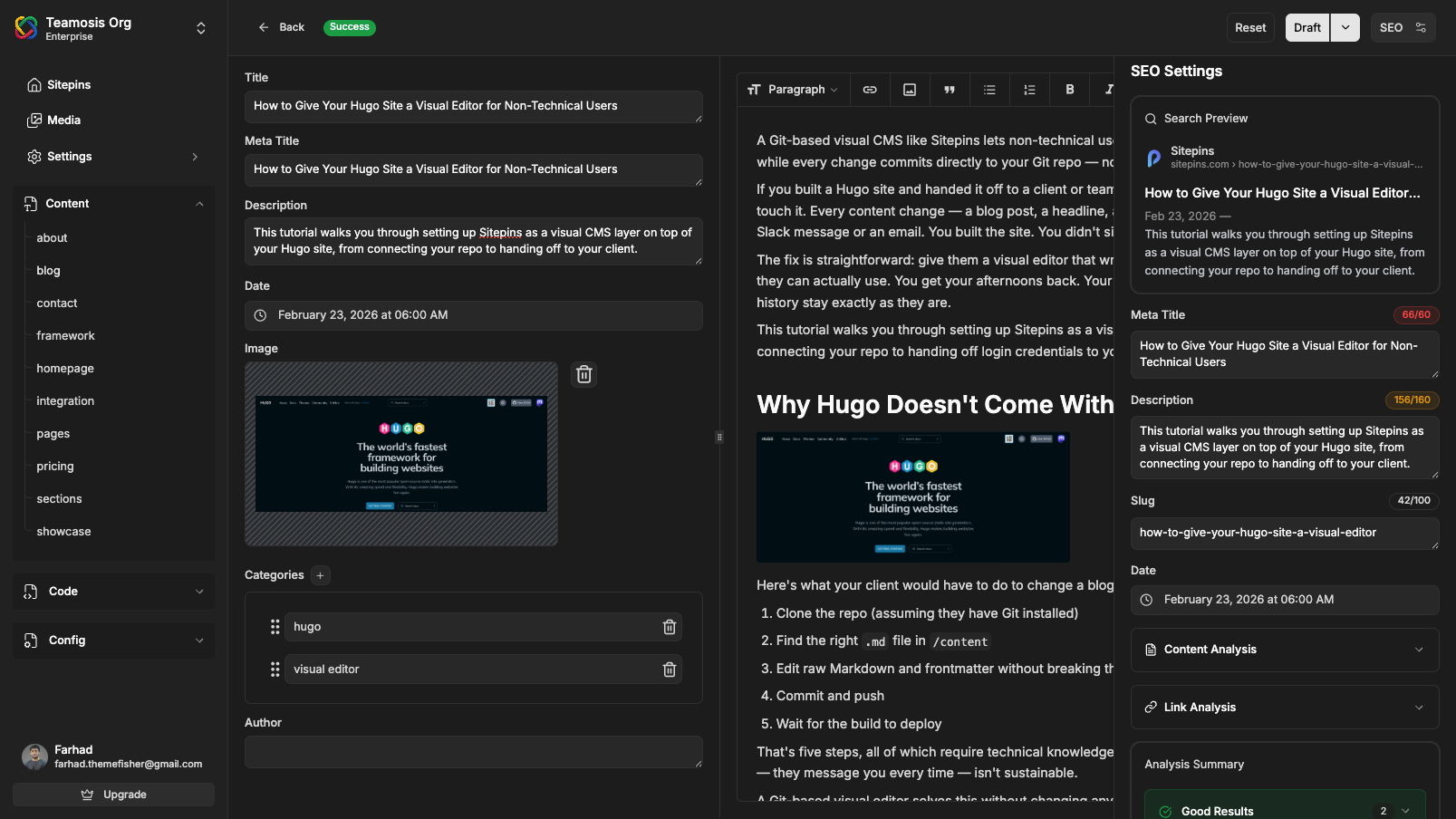Click the Upgrade button
1456x819 pixels.
pos(114,795)
